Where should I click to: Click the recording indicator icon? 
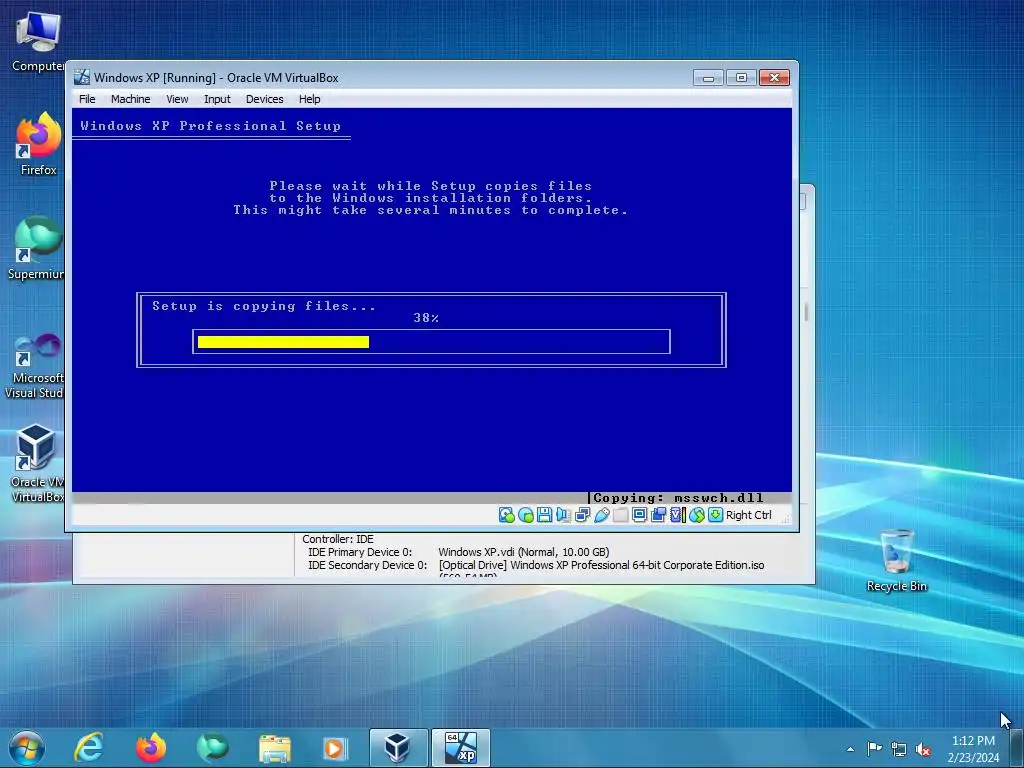658,515
